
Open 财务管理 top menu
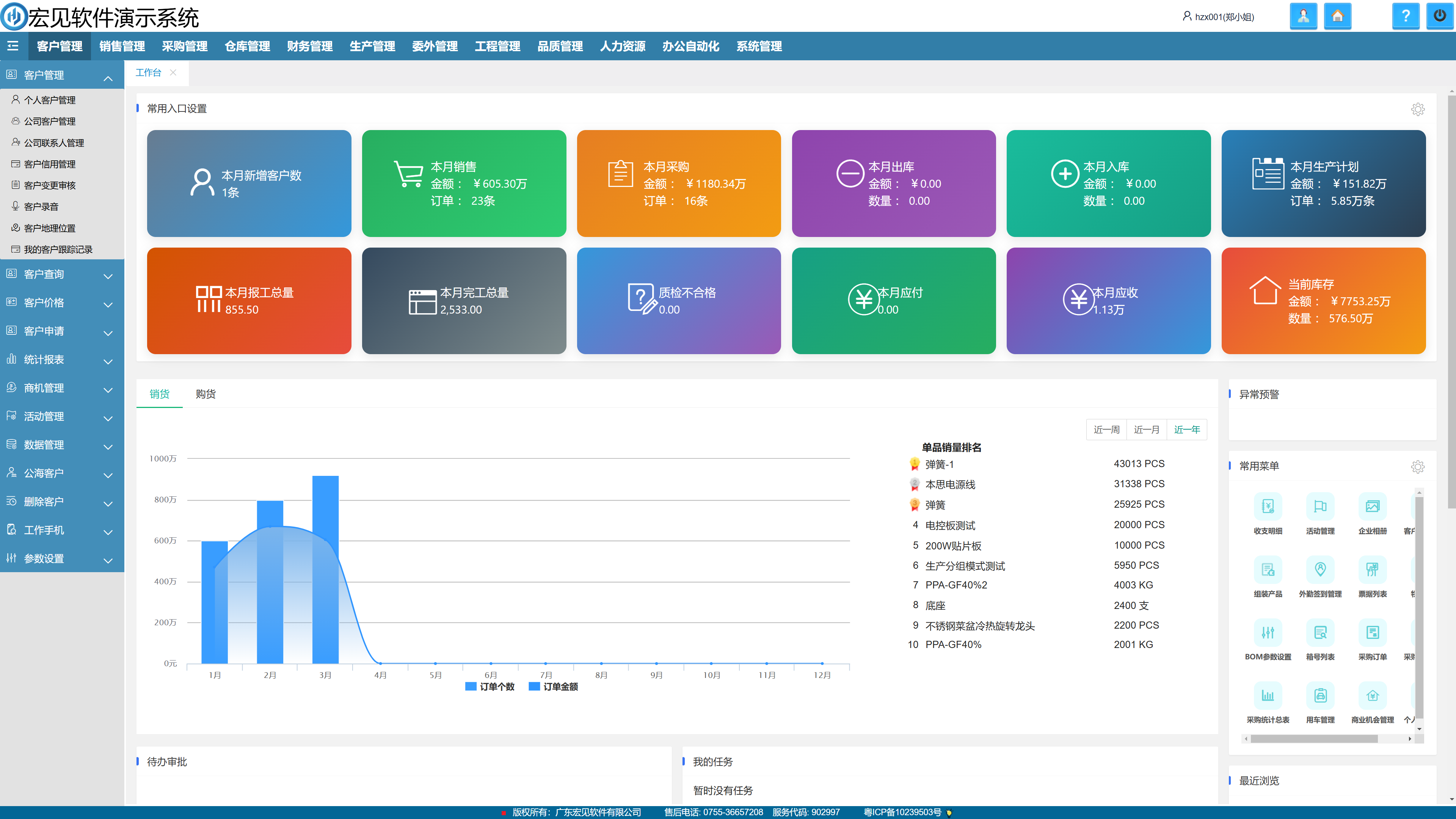pos(310,46)
